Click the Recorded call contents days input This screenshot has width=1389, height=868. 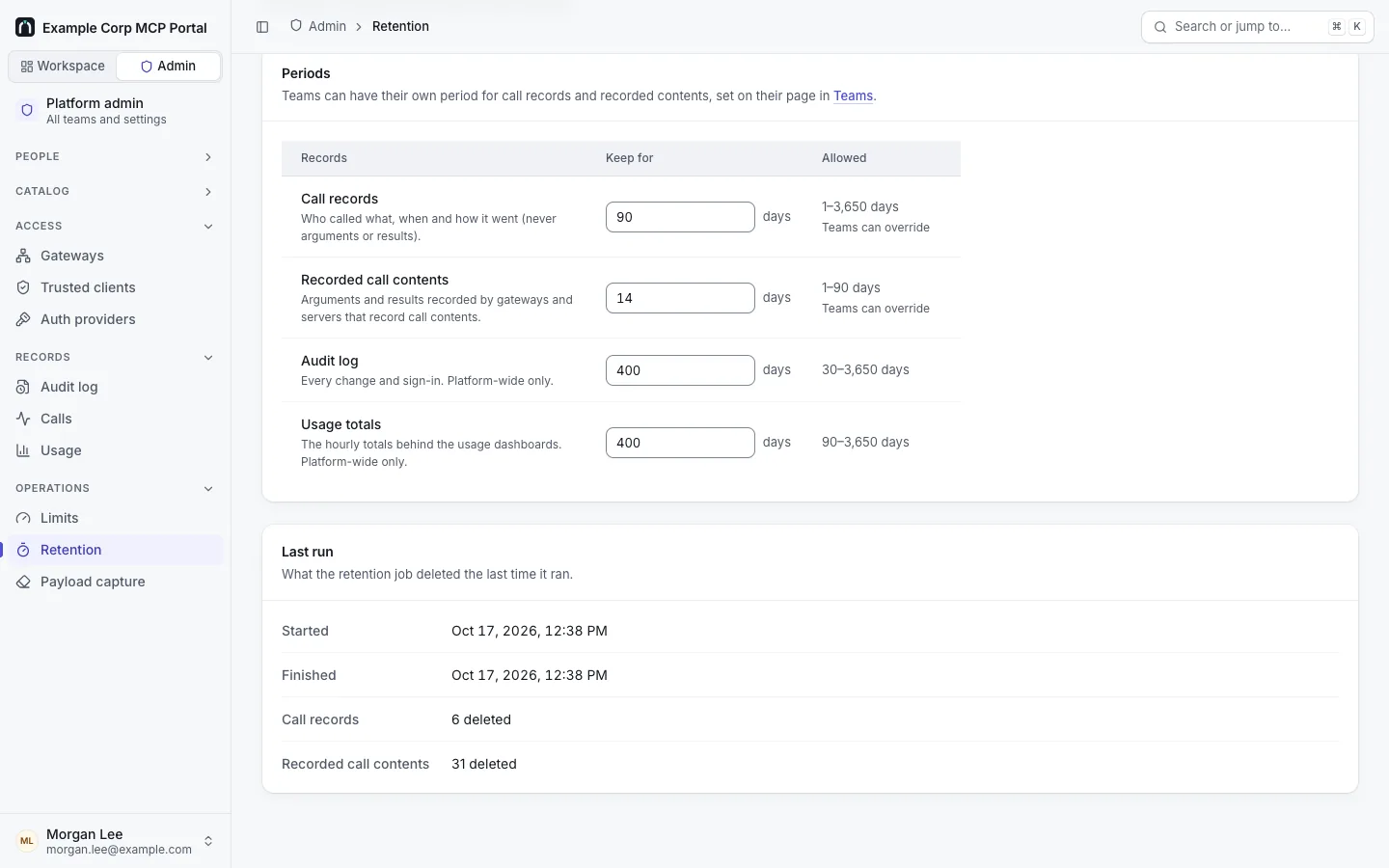tap(680, 298)
